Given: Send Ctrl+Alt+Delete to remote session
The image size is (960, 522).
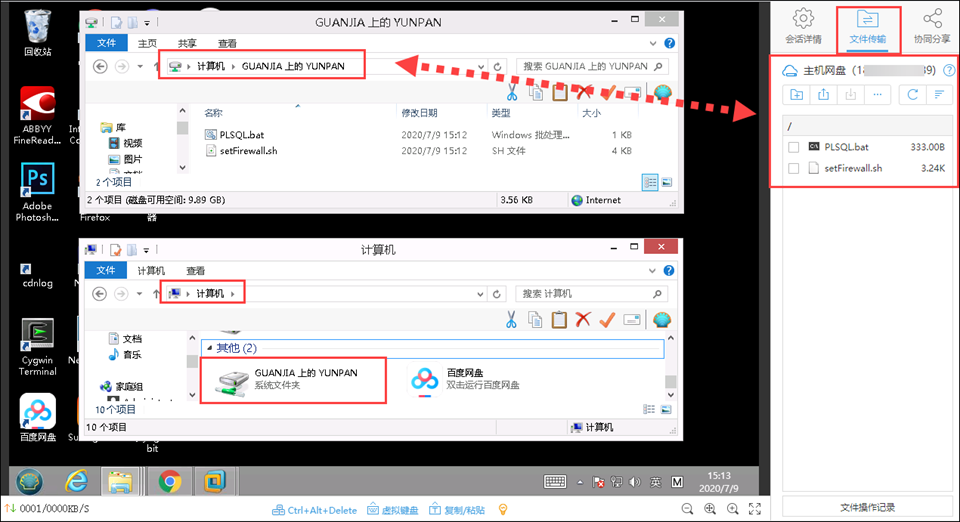Looking at the screenshot, I should point(315,510).
